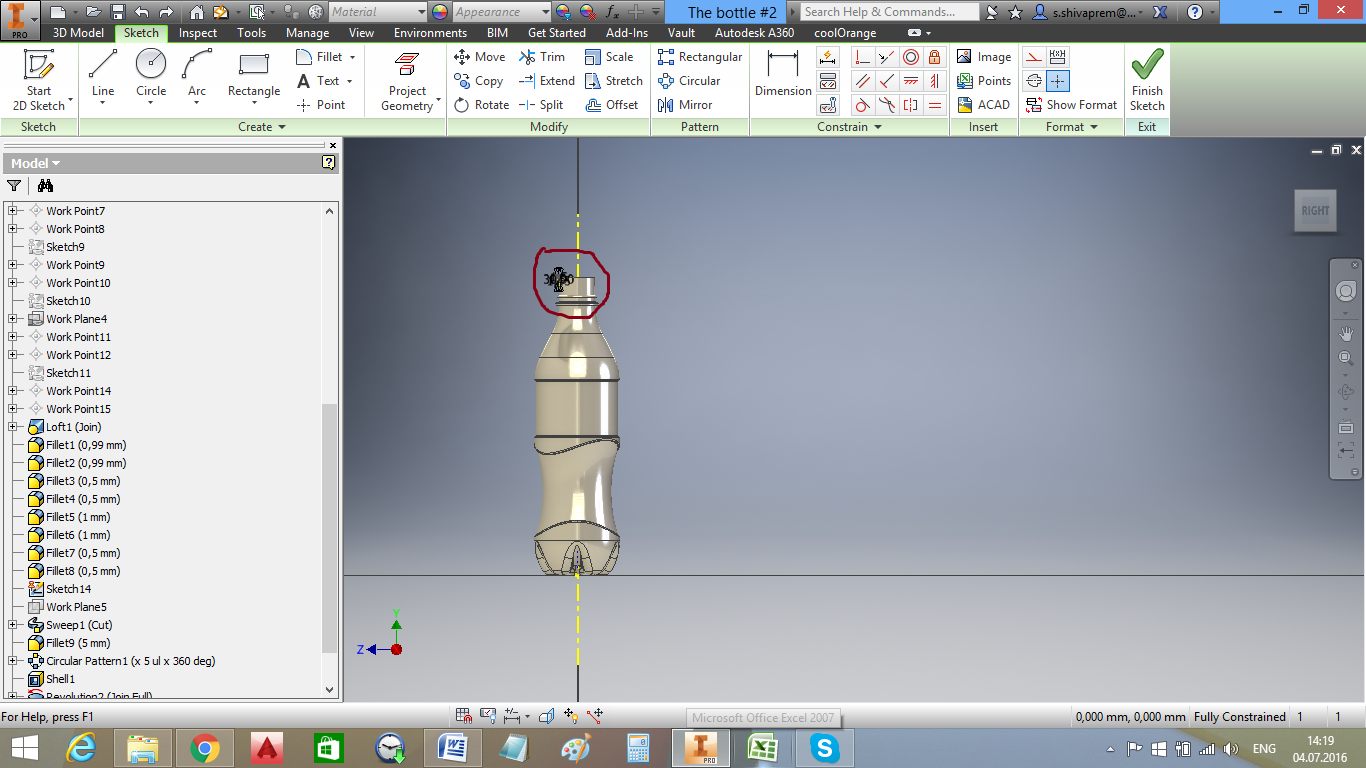The image size is (1366, 768).
Task: Click the Pan hand icon in navigation bar
Action: point(1345,333)
